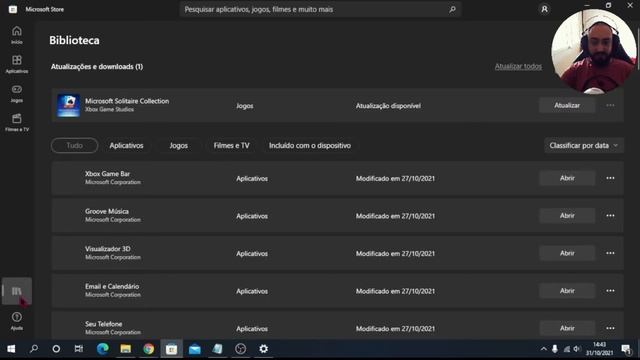Select the Email e Calendário app name
This screenshot has width=640, height=360.
coord(112,286)
